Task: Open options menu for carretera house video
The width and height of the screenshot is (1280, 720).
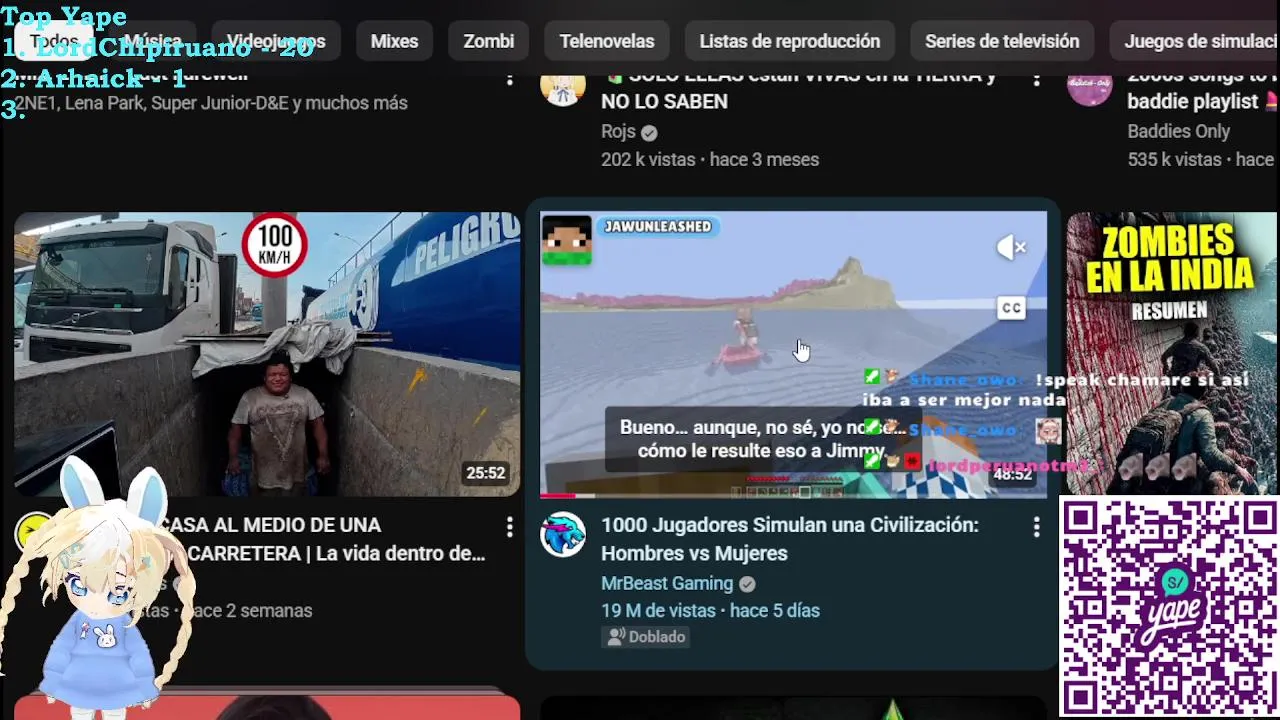Action: 509,526
